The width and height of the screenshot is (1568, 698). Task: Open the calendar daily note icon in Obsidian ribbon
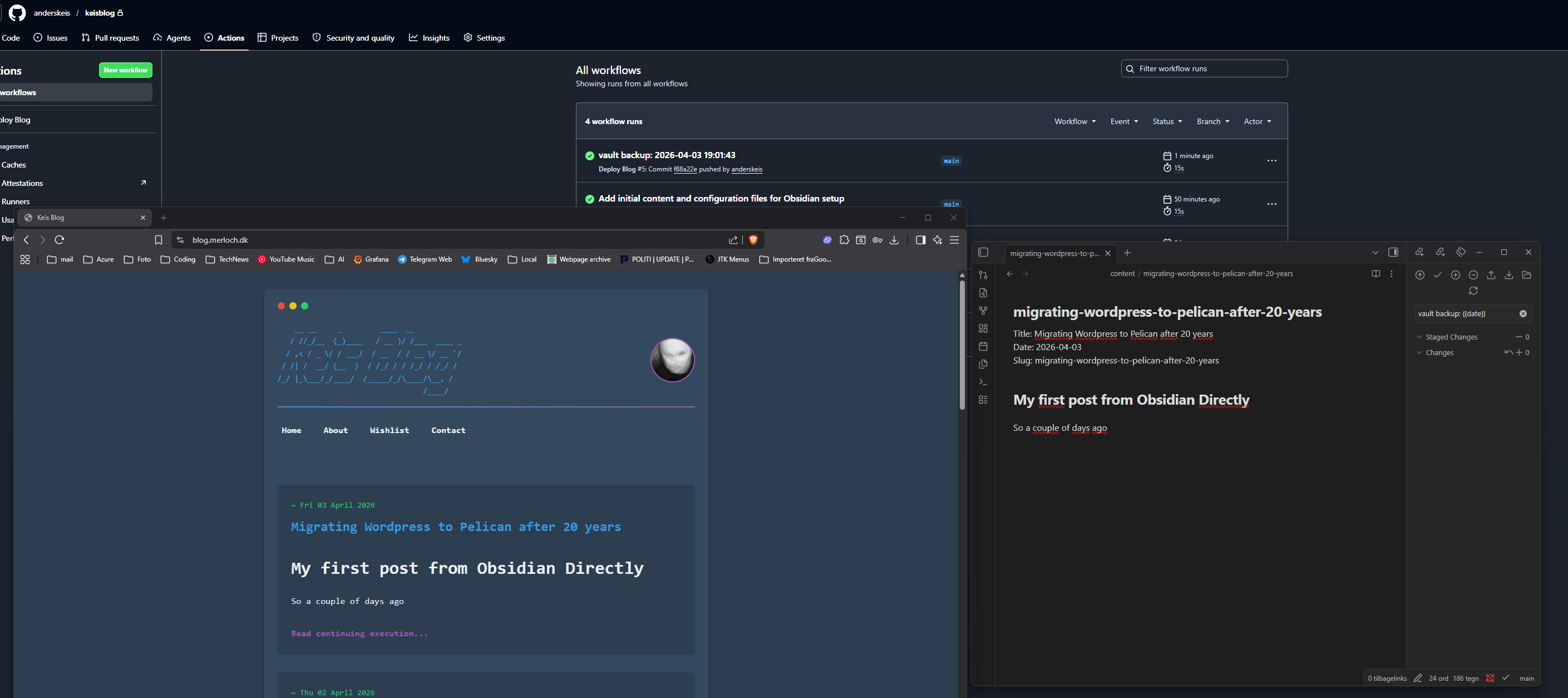click(x=983, y=346)
